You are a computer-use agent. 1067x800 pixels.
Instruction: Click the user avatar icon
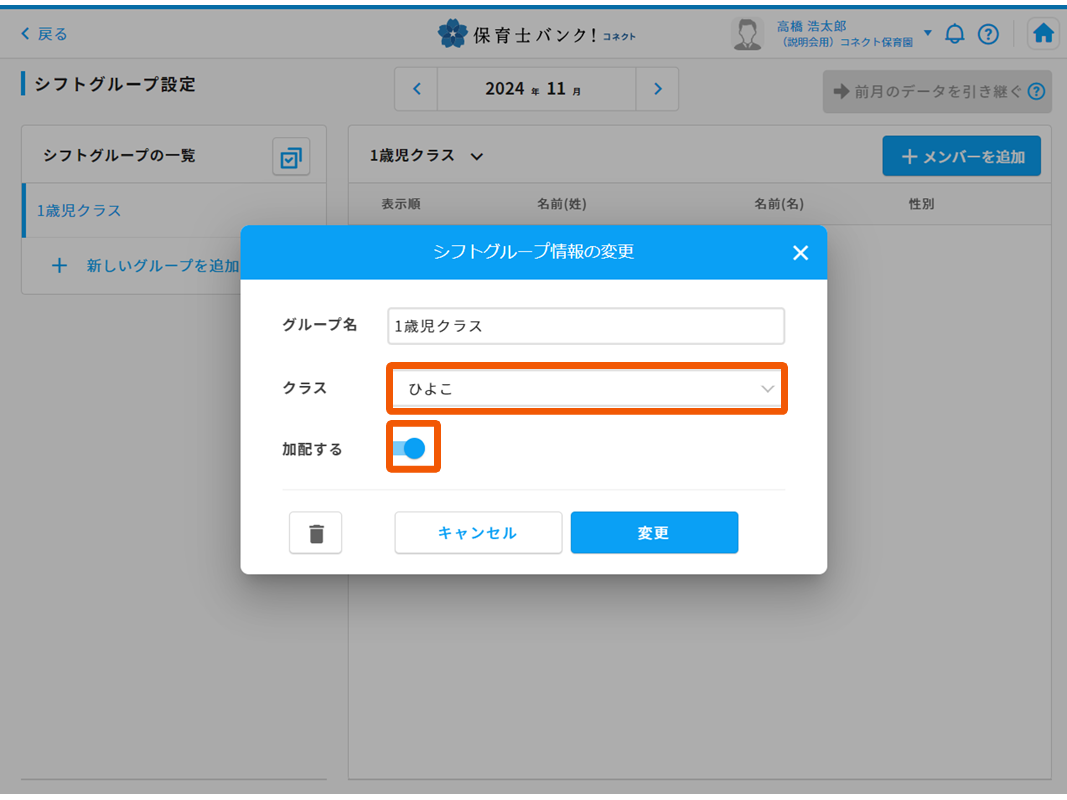click(x=747, y=34)
